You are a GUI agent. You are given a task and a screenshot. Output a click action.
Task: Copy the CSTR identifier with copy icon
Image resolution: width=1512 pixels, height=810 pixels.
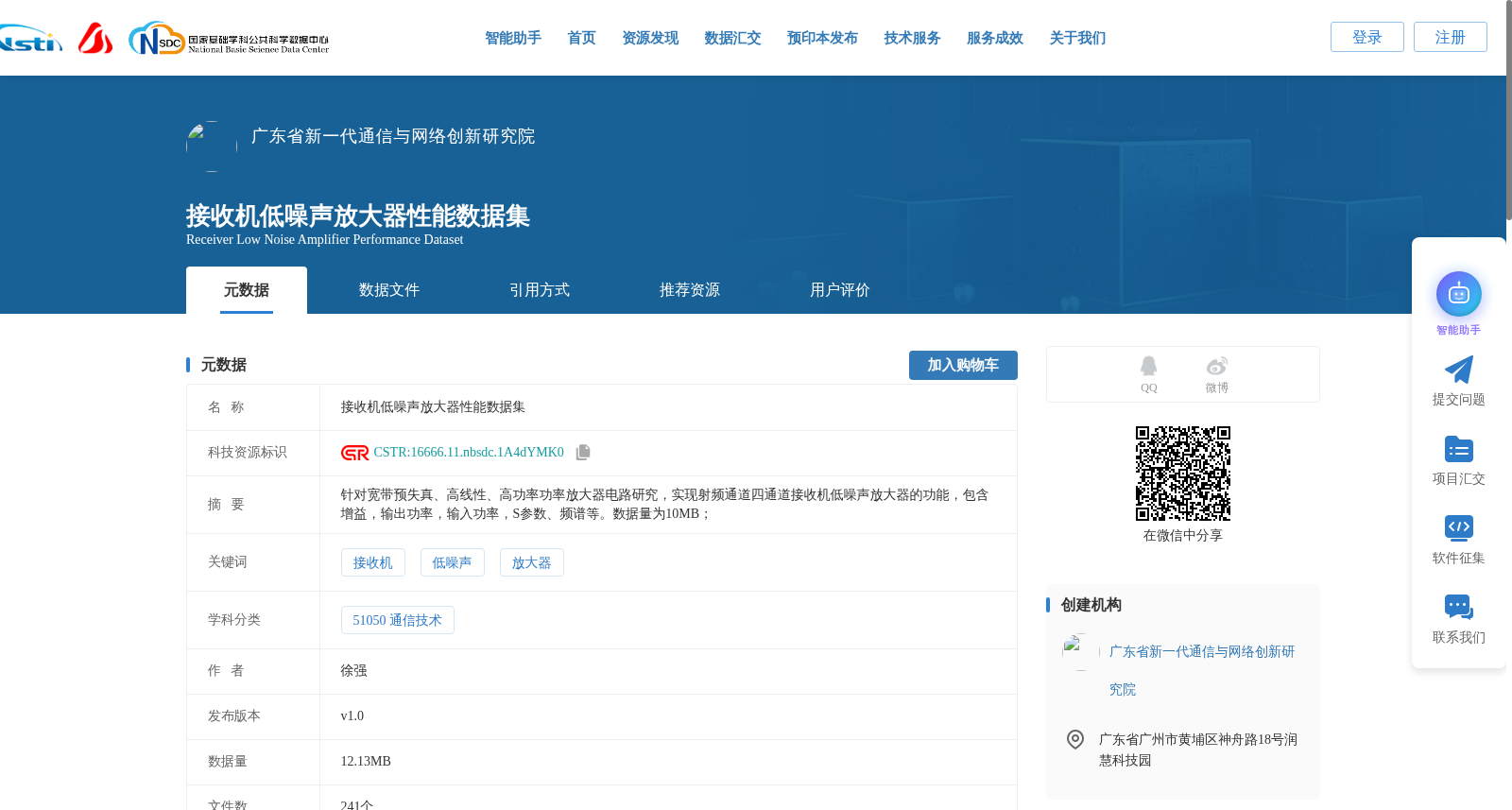click(x=583, y=453)
